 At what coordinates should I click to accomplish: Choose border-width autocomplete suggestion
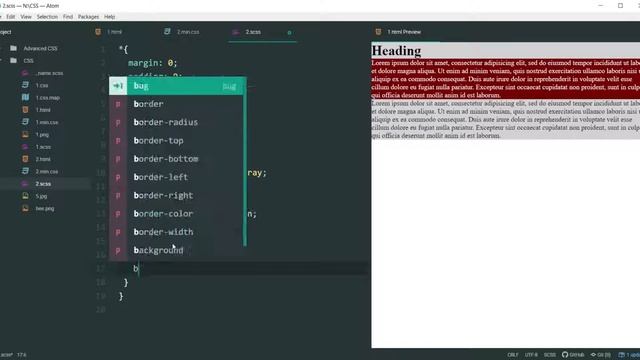click(177, 232)
